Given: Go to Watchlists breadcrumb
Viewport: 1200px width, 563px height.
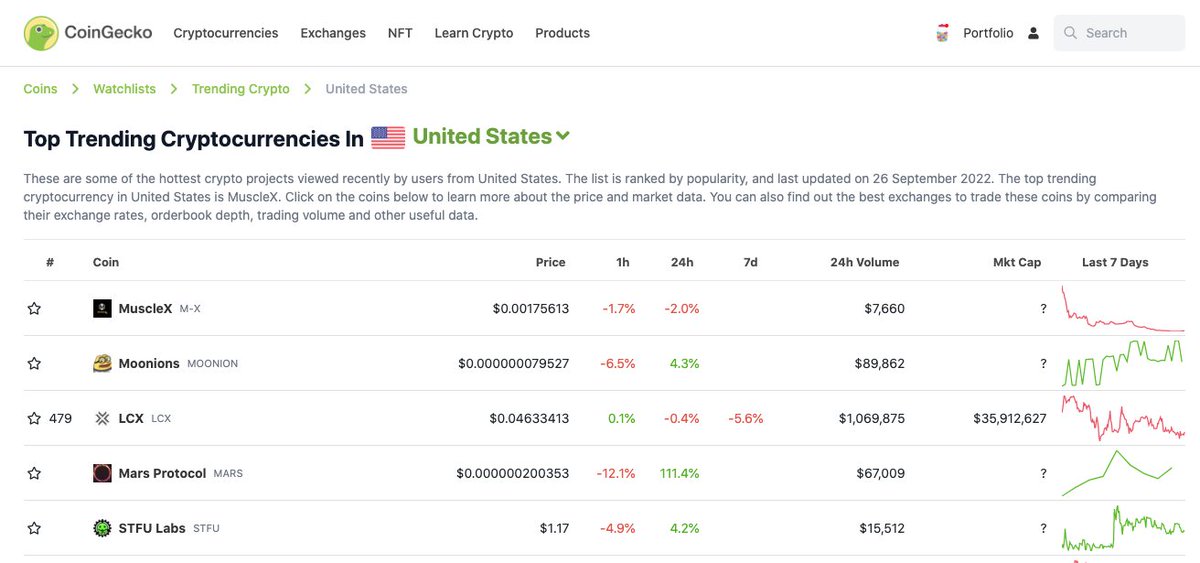Looking at the screenshot, I should click(x=124, y=89).
